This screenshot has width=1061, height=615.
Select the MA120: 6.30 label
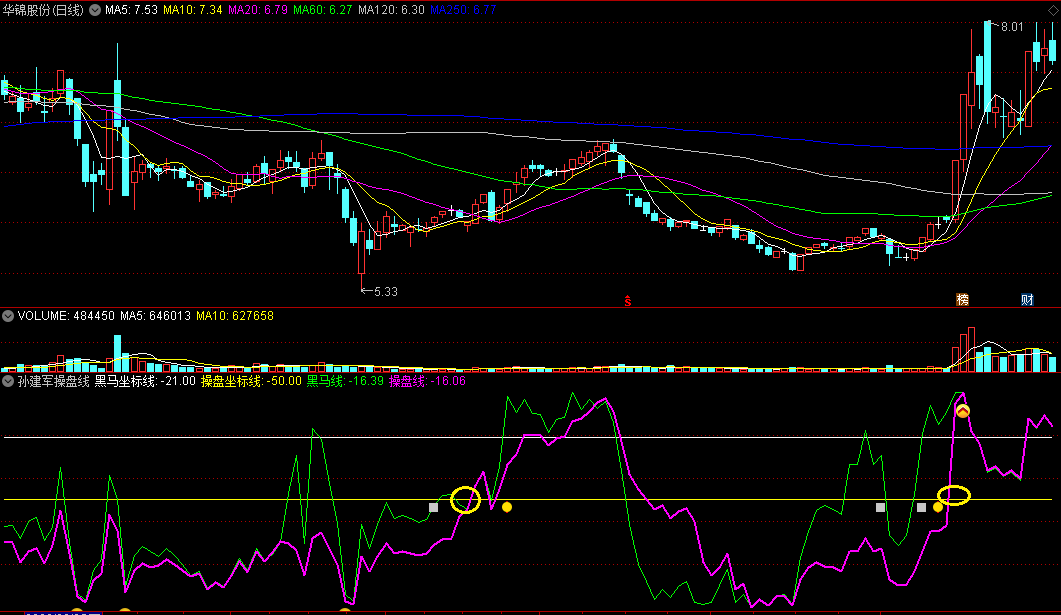[391, 10]
